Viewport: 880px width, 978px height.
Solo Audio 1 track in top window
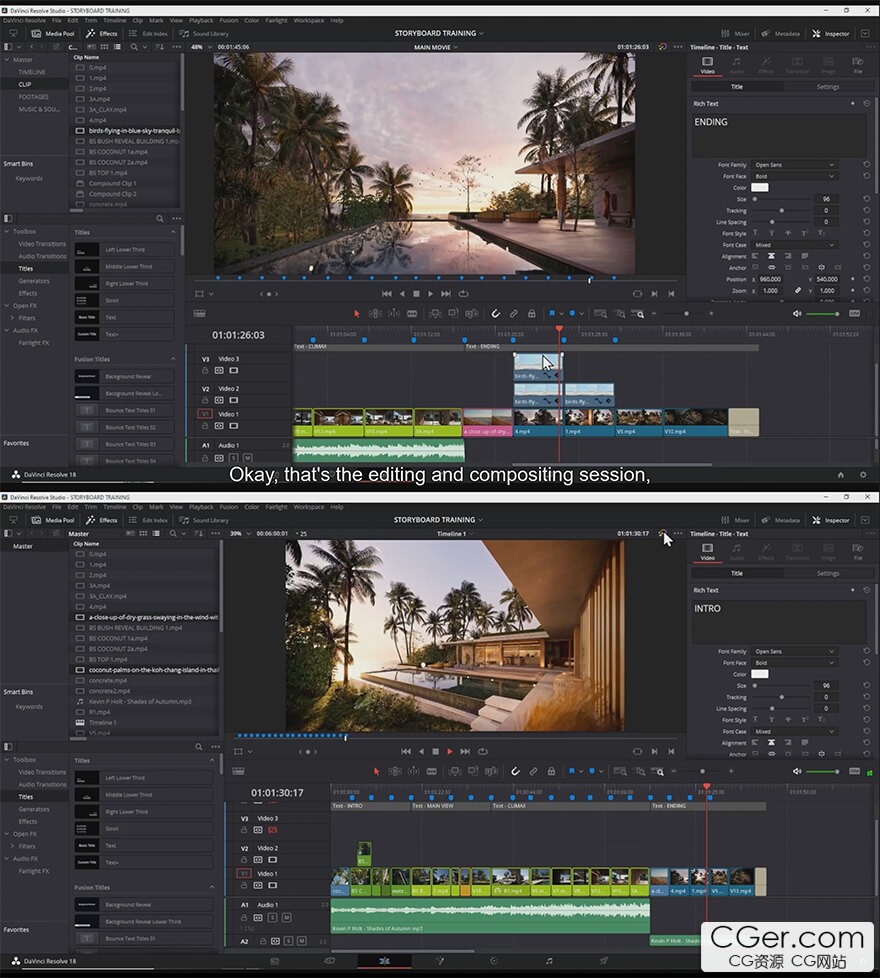point(234,458)
